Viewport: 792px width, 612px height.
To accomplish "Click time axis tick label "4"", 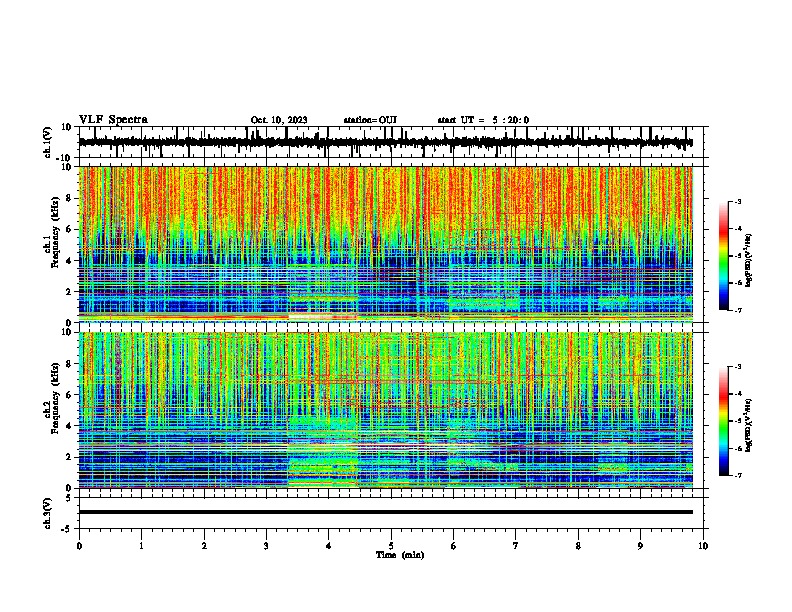I will coord(329,546).
